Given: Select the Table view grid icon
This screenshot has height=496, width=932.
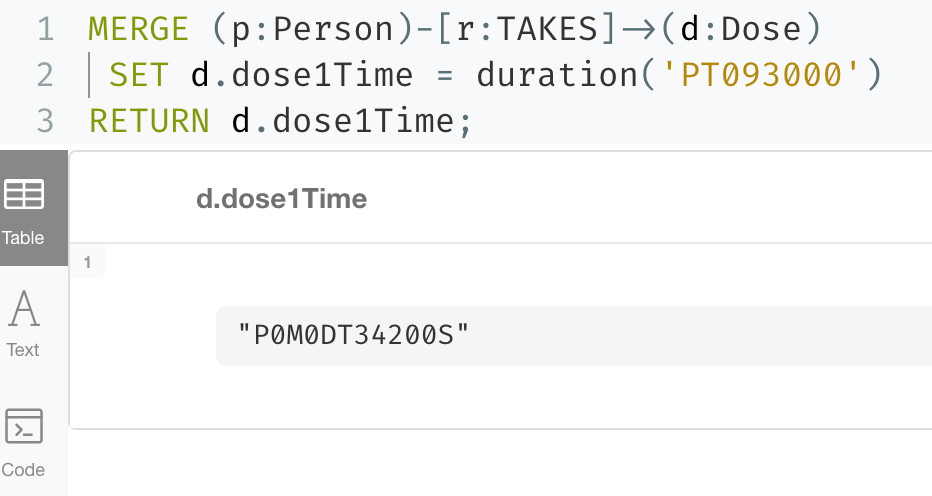Looking at the screenshot, I should pyautogui.click(x=24, y=194).
